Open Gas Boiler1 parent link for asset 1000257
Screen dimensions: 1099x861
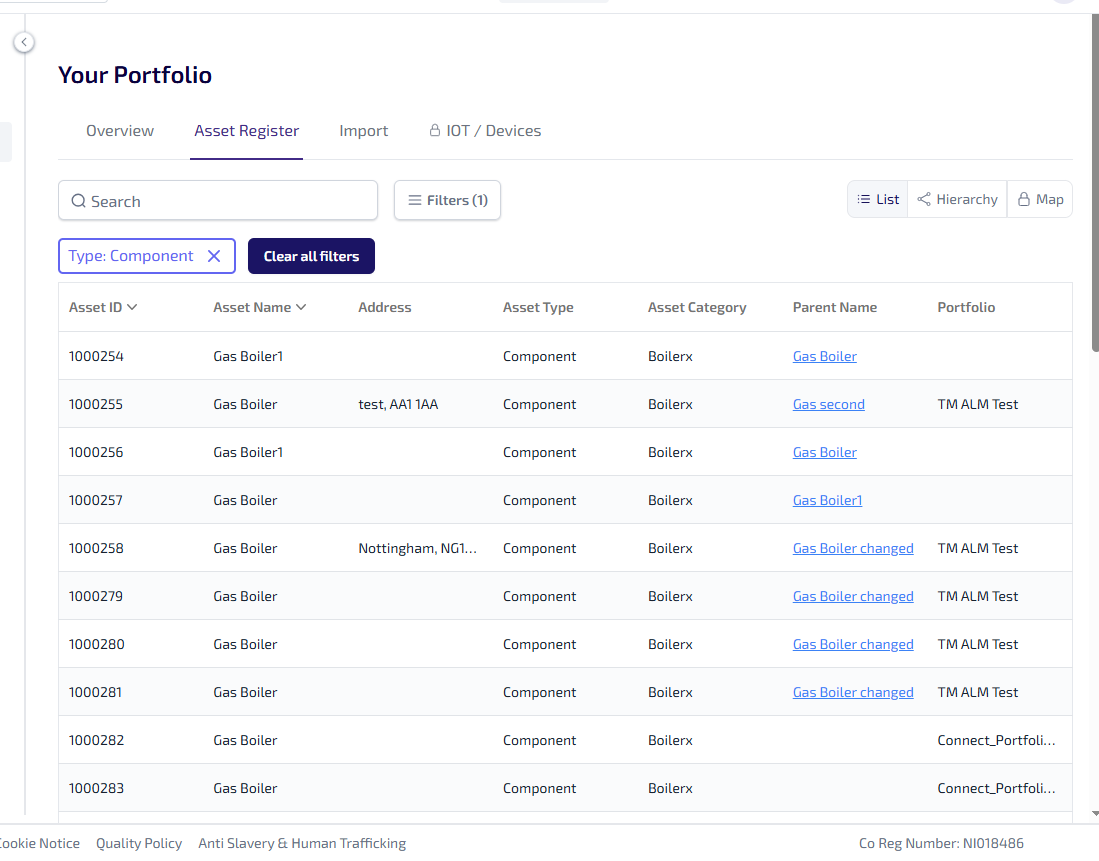tap(827, 500)
